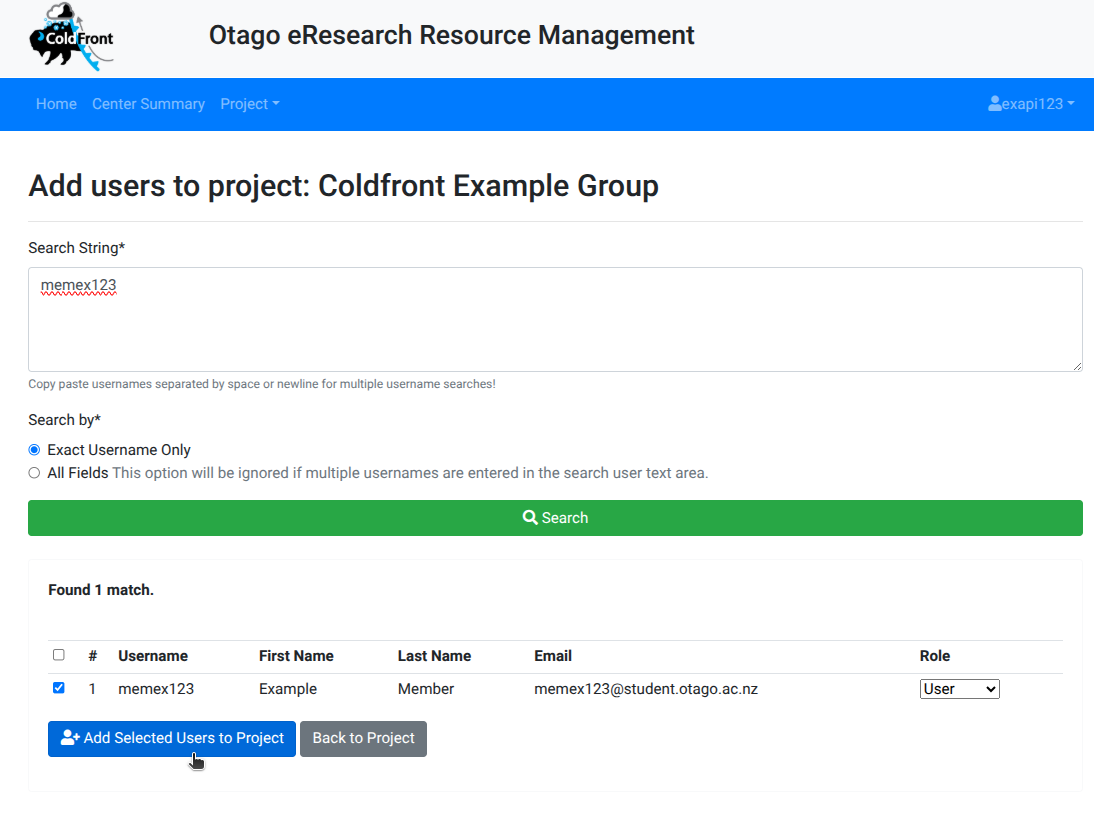Image resolution: width=1094 pixels, height=832 pixels.
Task: Click the user profile icon in the navbar
Action: click(995, 104)
